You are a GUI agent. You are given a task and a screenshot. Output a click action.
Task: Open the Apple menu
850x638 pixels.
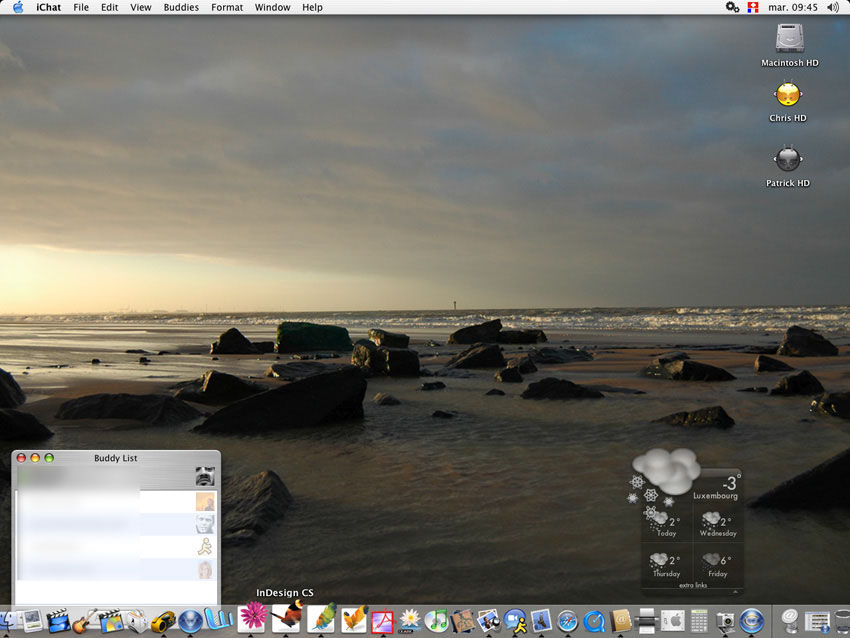click(18, 7)
